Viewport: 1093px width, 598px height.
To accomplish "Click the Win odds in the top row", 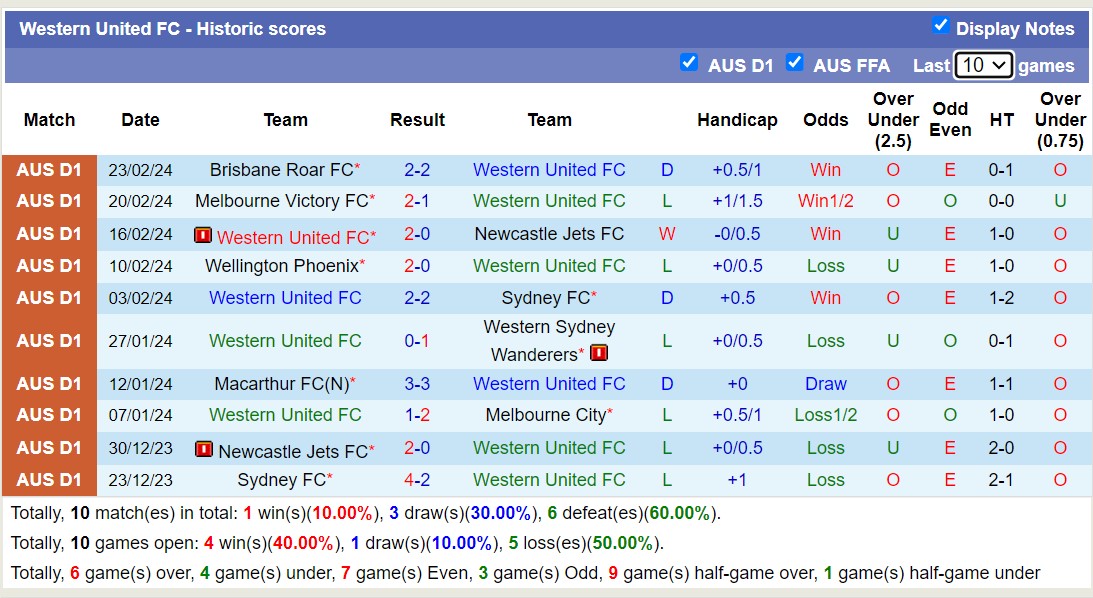I will click(825, 169).
